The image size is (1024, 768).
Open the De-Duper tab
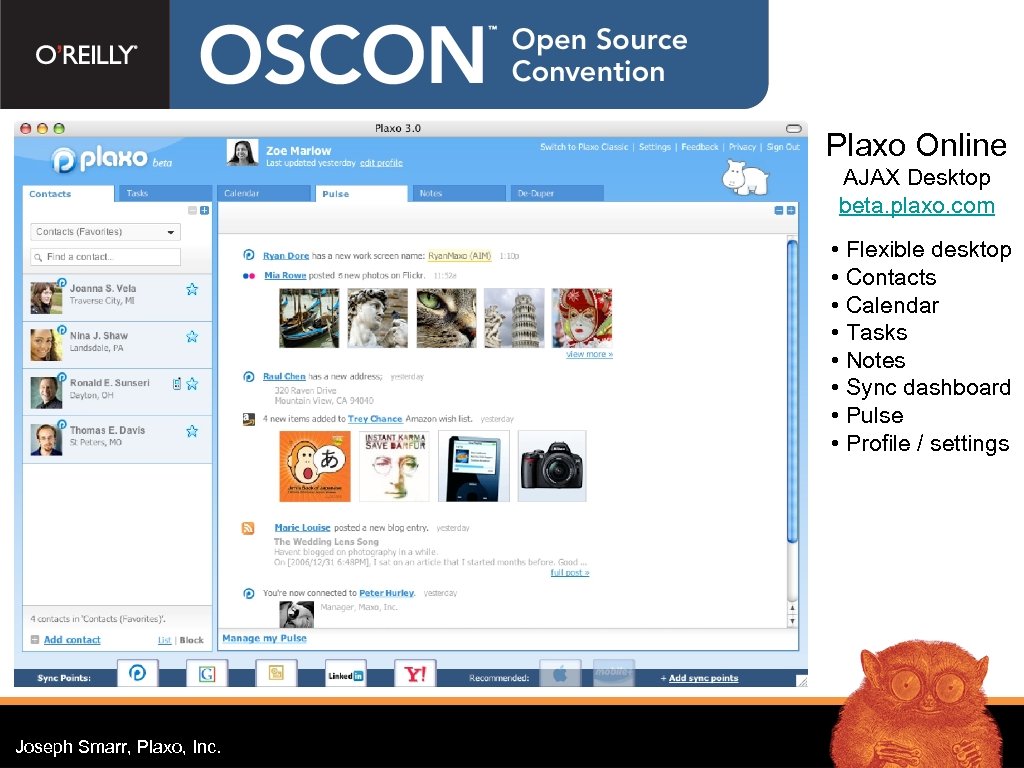[x=546, y=193]
